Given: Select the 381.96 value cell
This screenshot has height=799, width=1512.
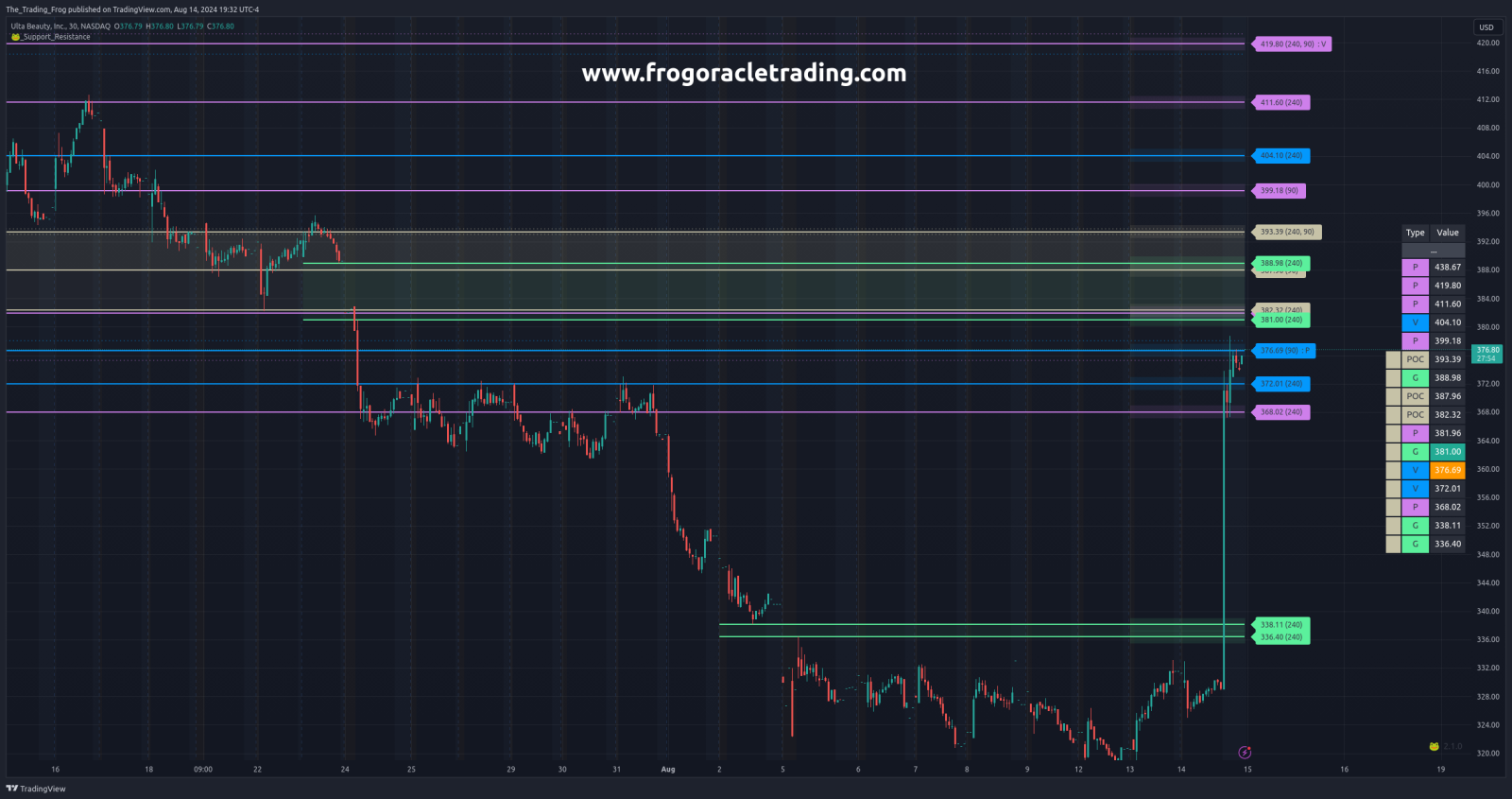Looking at the screenshot, I should 1448,433.
